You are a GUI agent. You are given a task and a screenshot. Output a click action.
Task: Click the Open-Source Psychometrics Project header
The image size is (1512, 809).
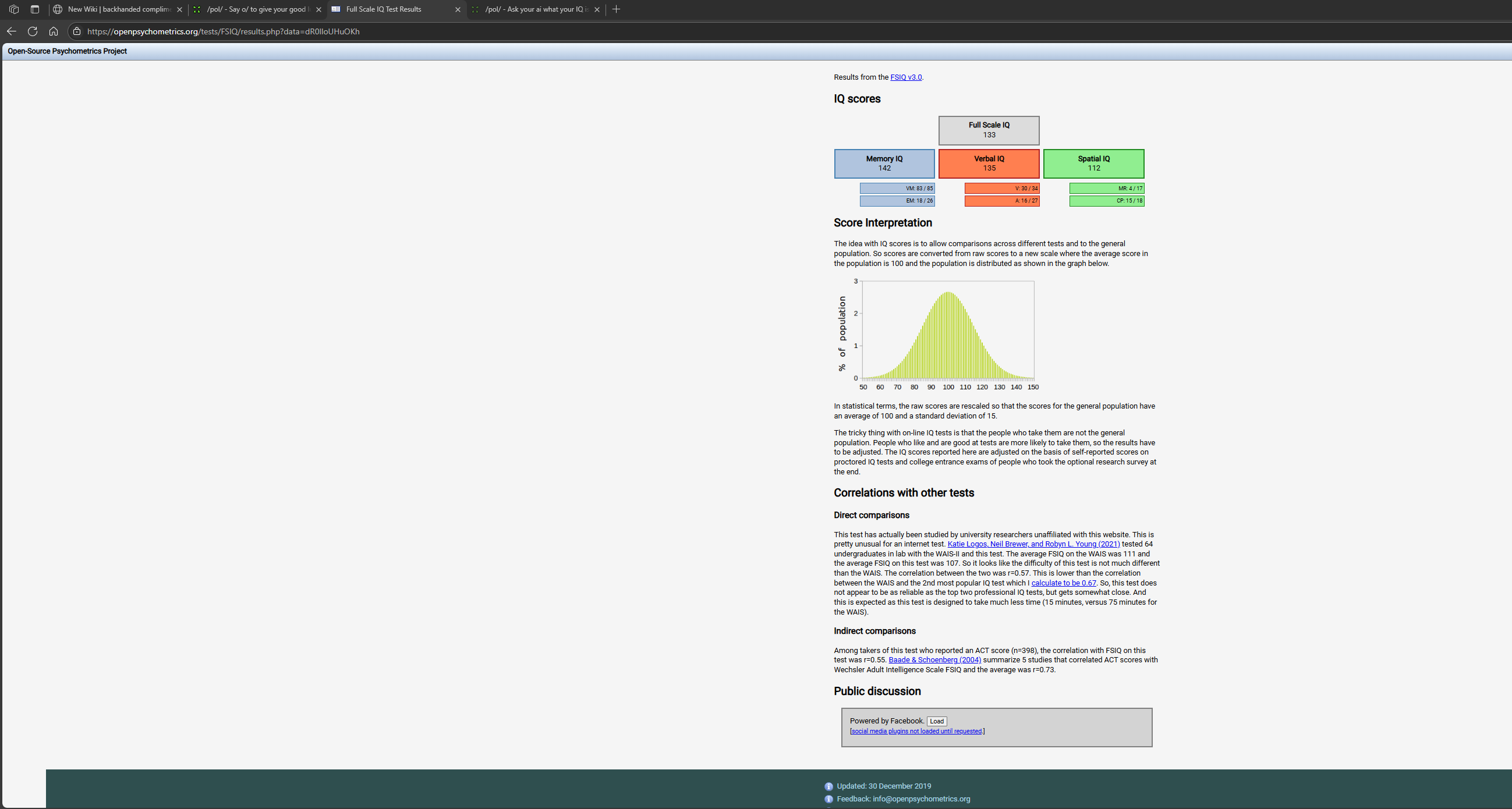(x=67, y=51)
